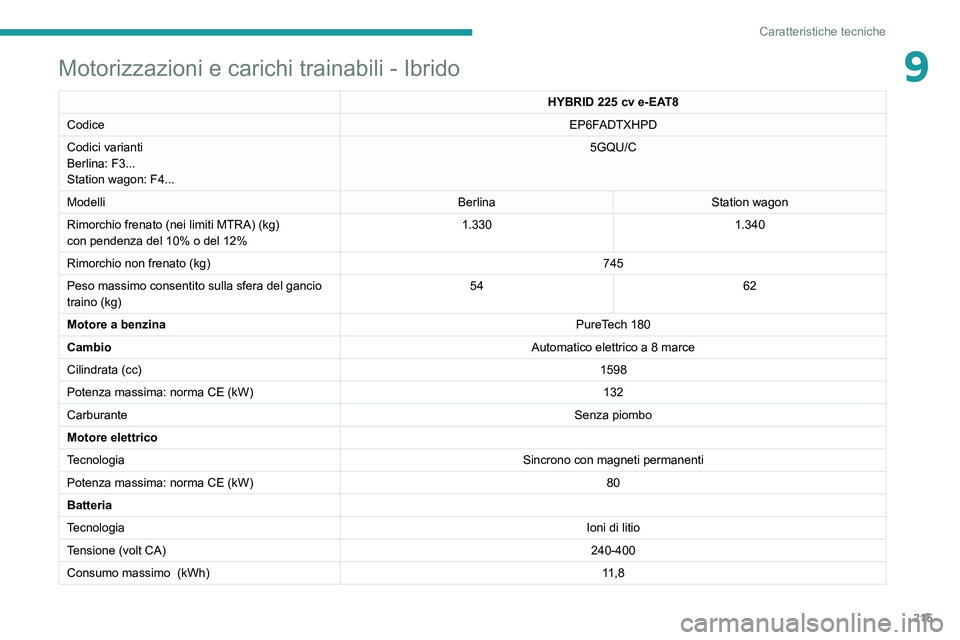Click the 1.340 braked trailer value
This screenshot has height=640, width=960.
(749, 225)
